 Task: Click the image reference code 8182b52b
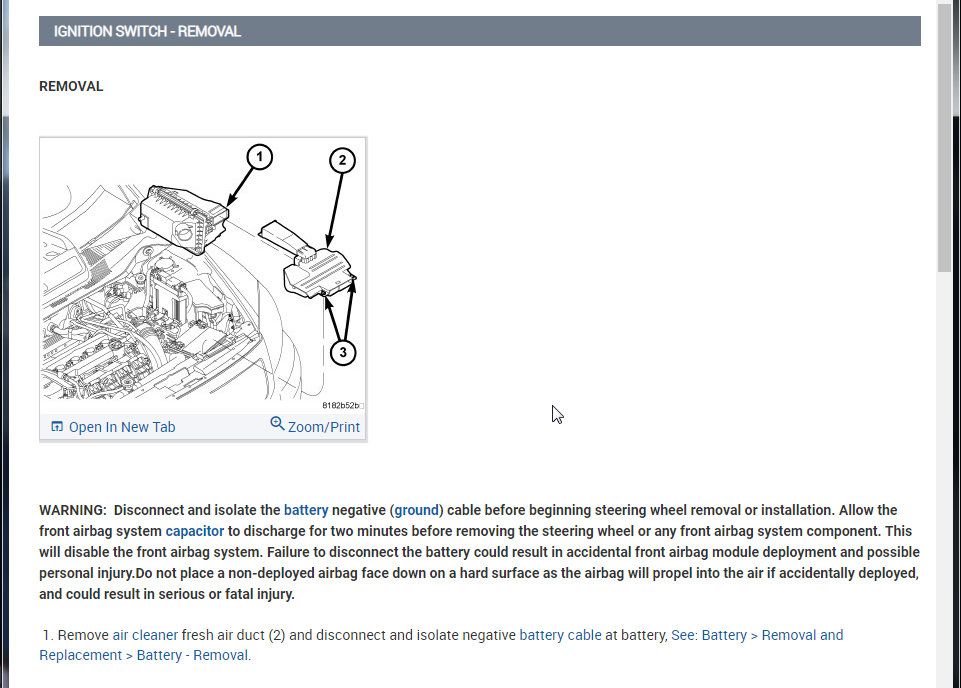pyautogui.click(x=341, y=406)
